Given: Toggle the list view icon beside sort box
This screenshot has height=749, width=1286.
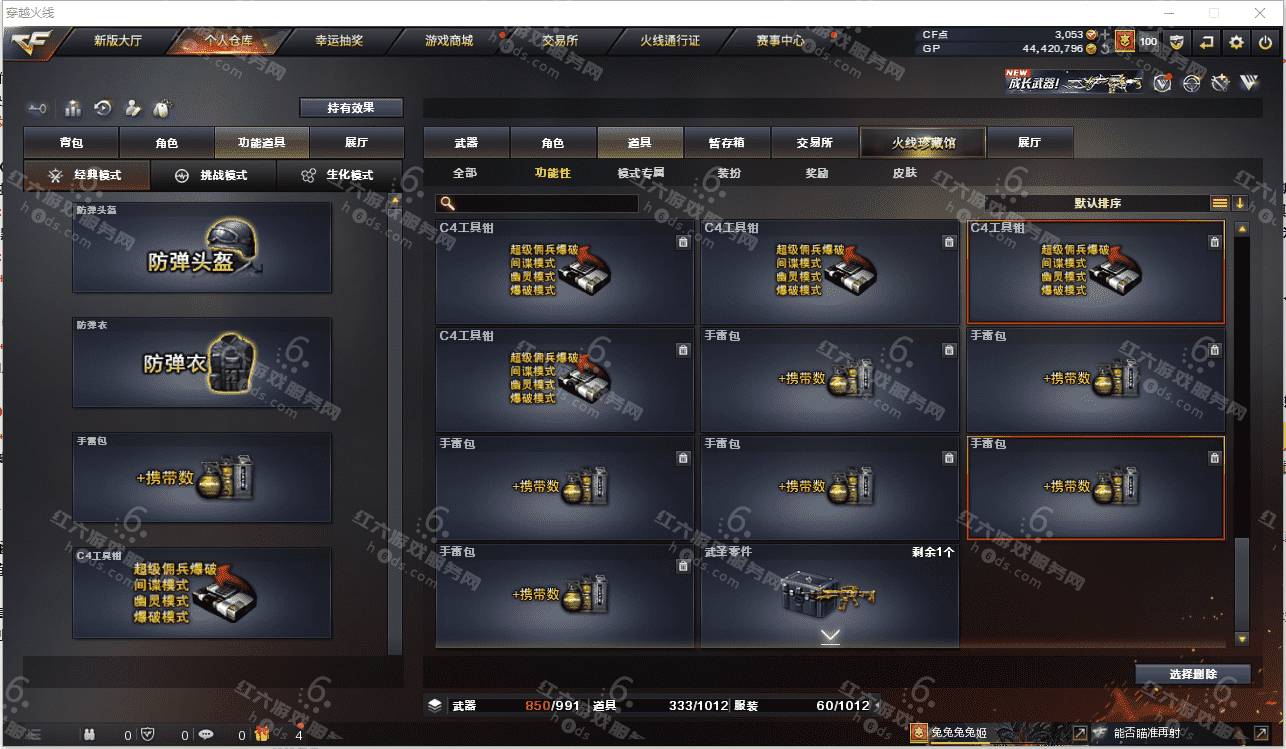Looking at the screenshot, I should pyautogui.click(x=1220, y=203).
